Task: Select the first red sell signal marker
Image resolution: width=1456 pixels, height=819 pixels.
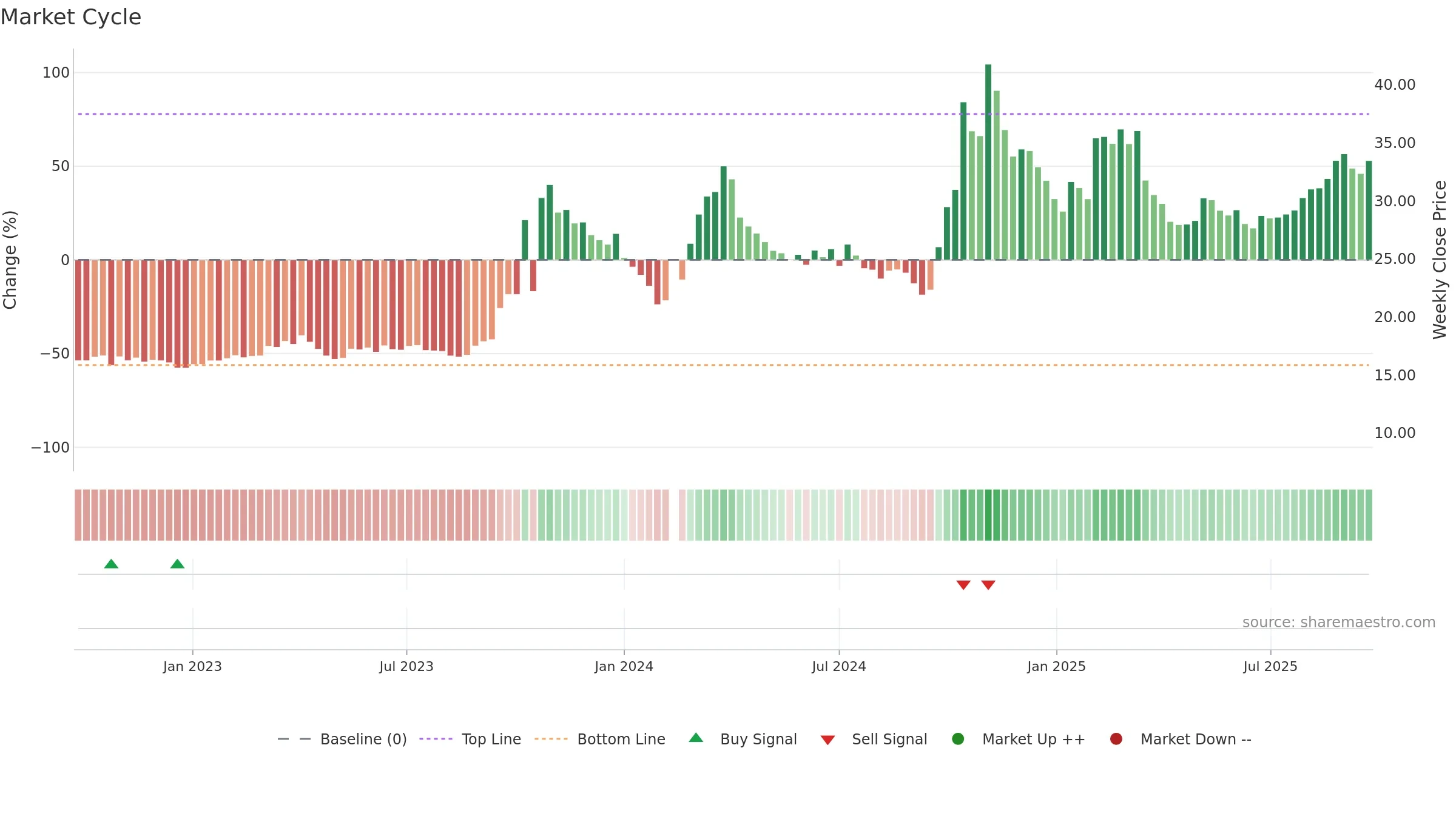Action: [x=963, y=585]
